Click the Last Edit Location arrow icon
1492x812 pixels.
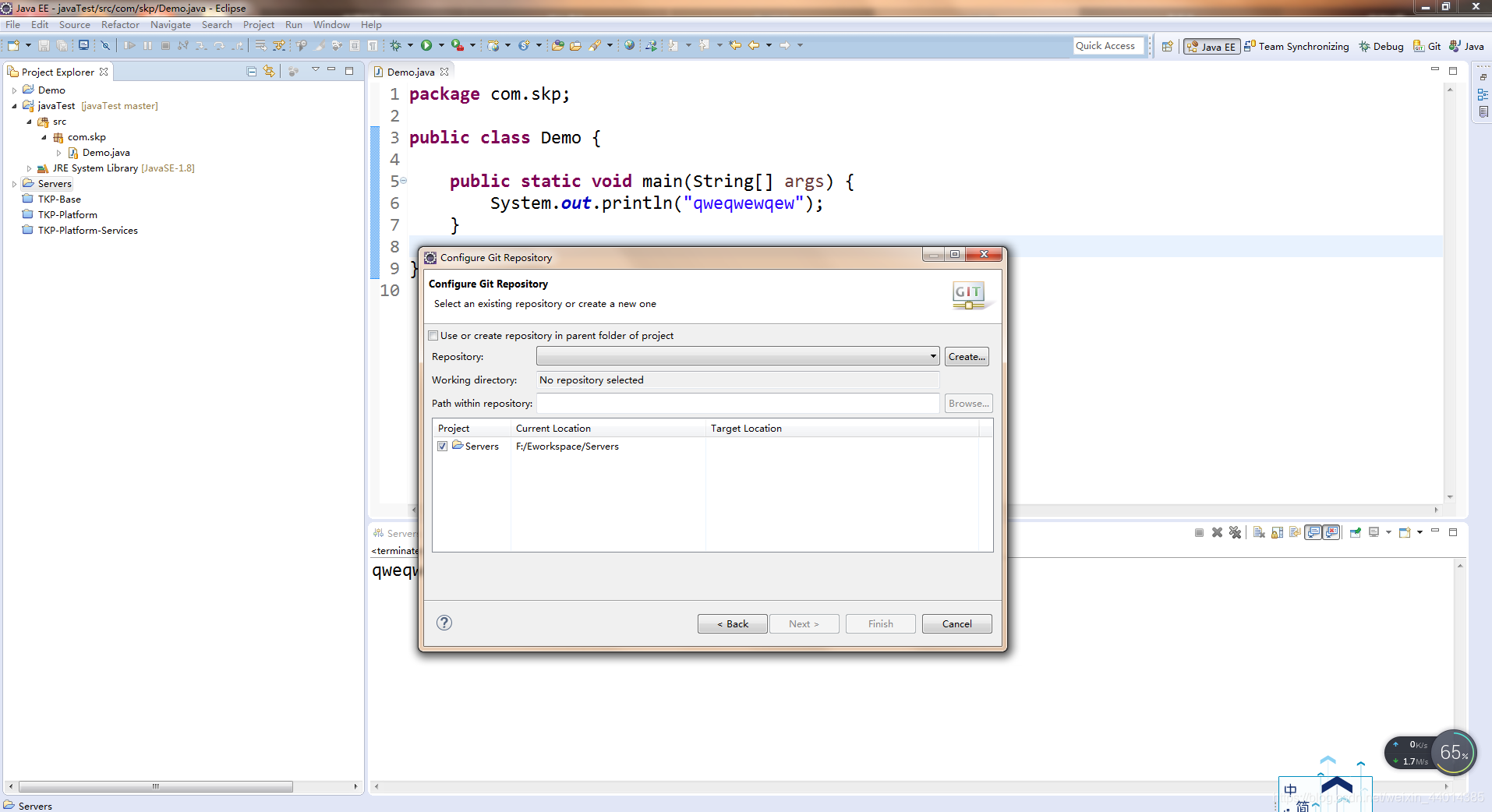[735, 45]
